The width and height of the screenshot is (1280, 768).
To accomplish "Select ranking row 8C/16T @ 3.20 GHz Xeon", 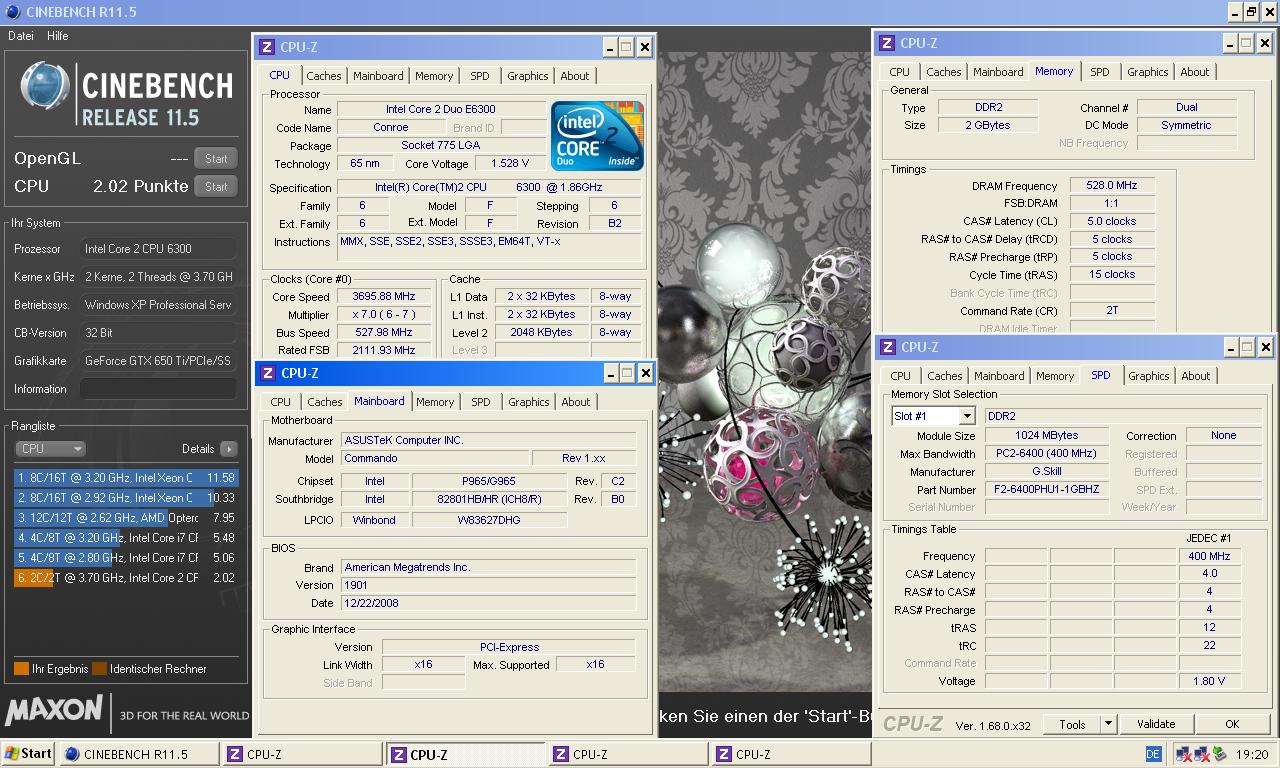I will 126,478.
